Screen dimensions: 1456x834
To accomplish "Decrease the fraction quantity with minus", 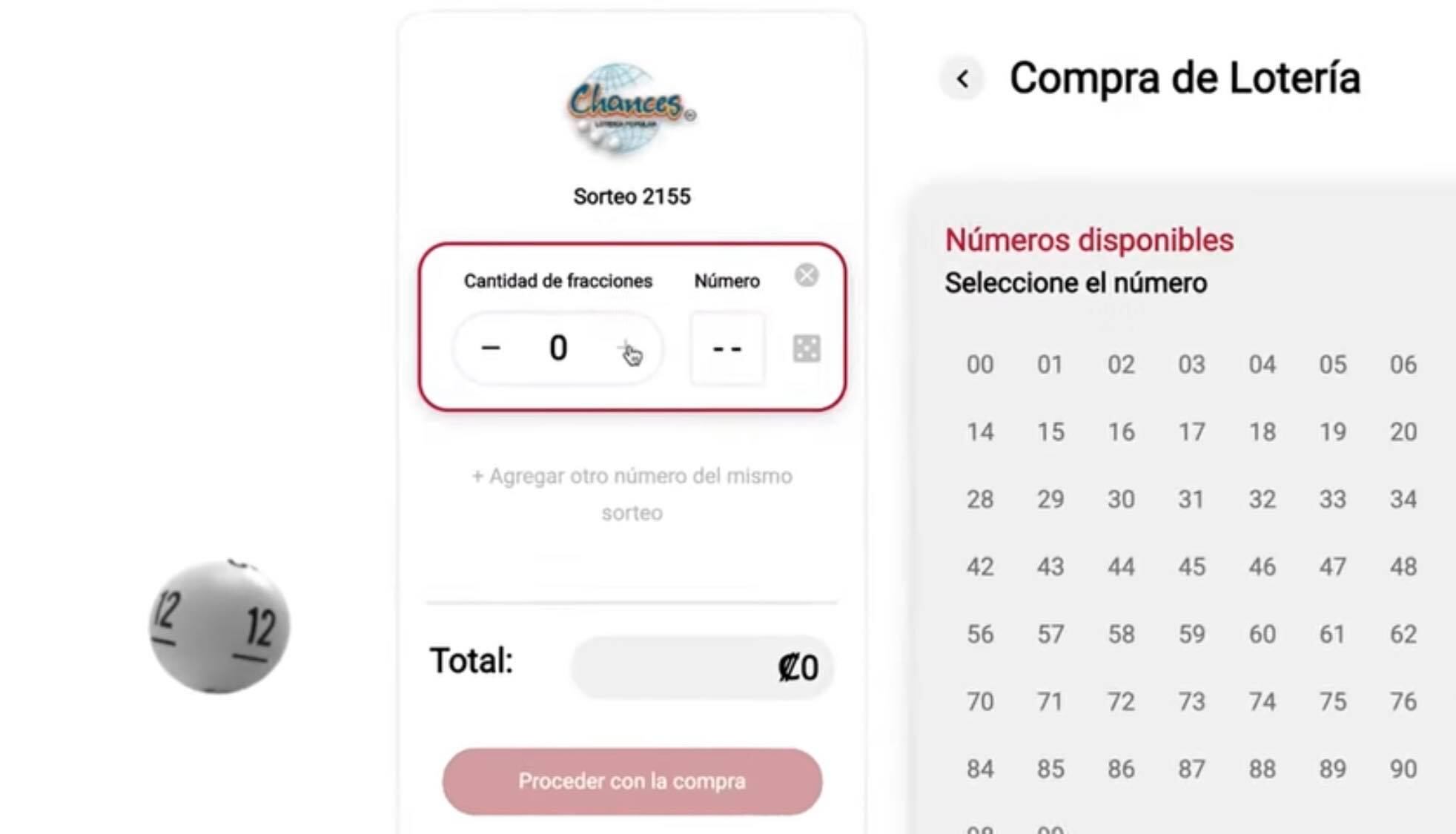I will 491,348.
